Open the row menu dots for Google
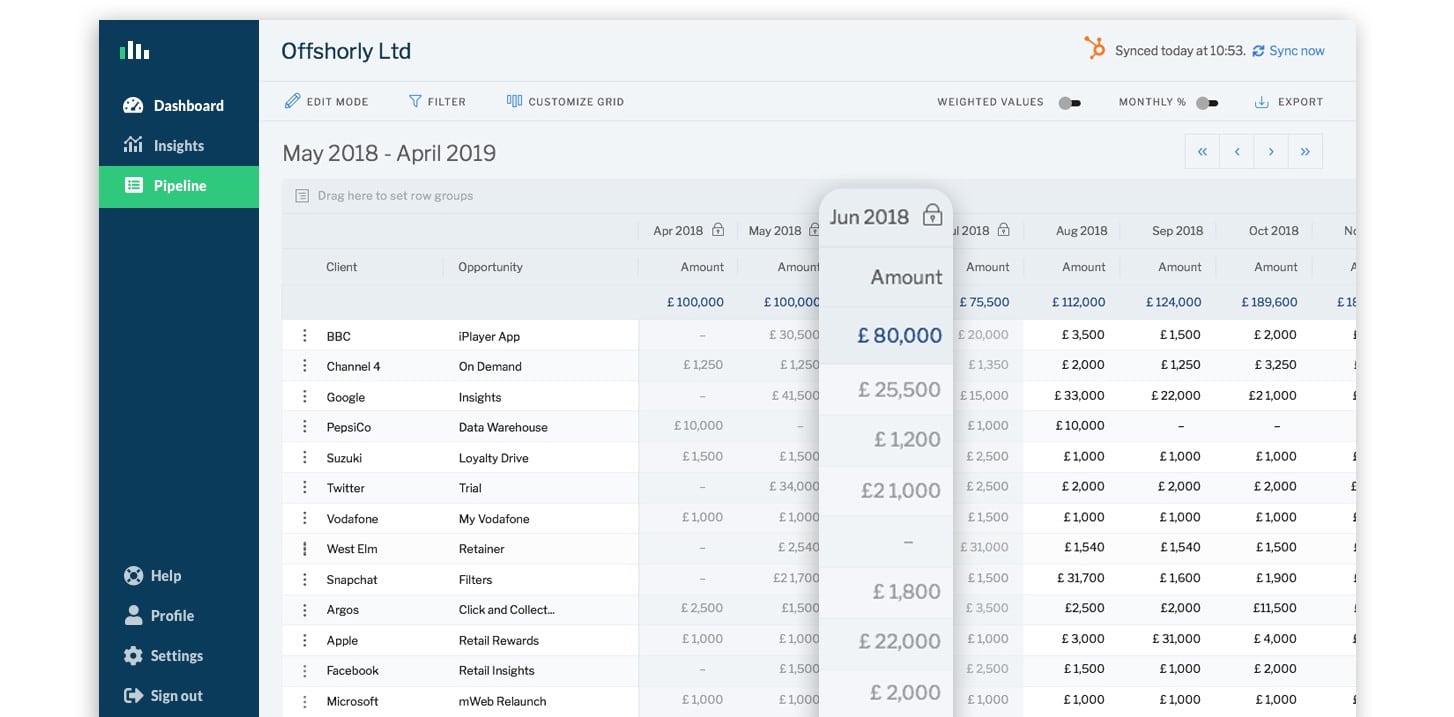The image size is (1454, 717). click(305, 397)
